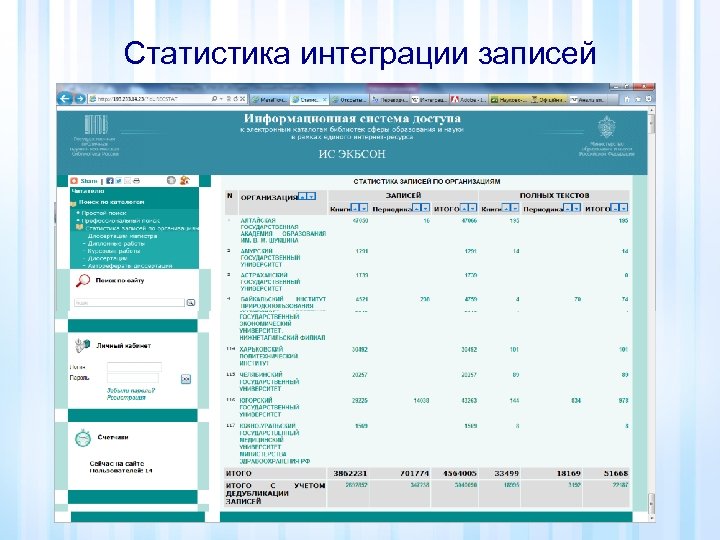Sort ОРГАНИЗАЦИЯ column descending

click(x=311, y=196)
